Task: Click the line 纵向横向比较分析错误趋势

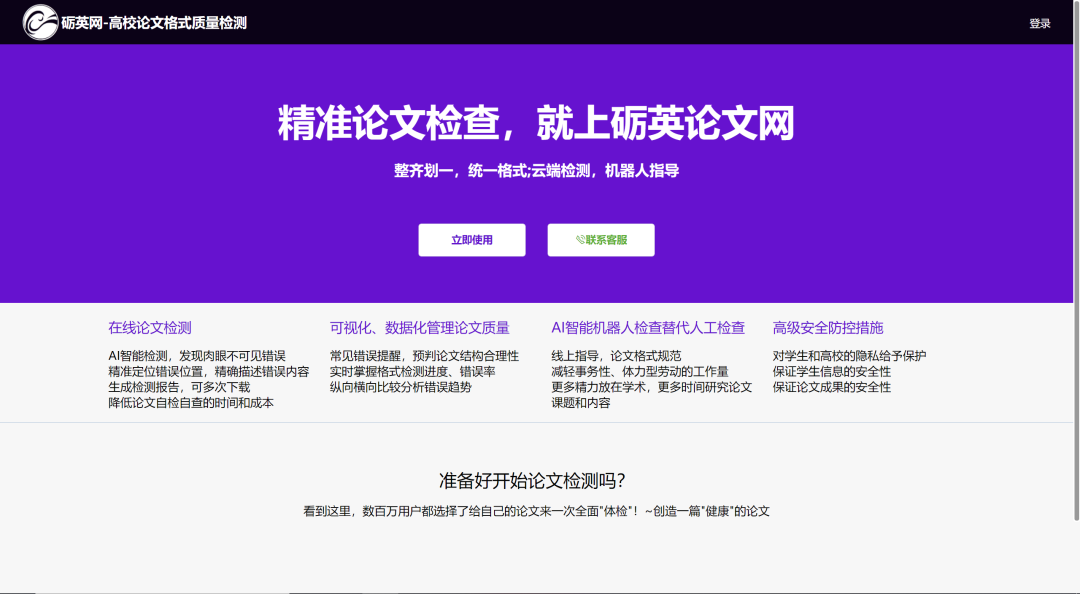Action: click(x=401, y=387)
